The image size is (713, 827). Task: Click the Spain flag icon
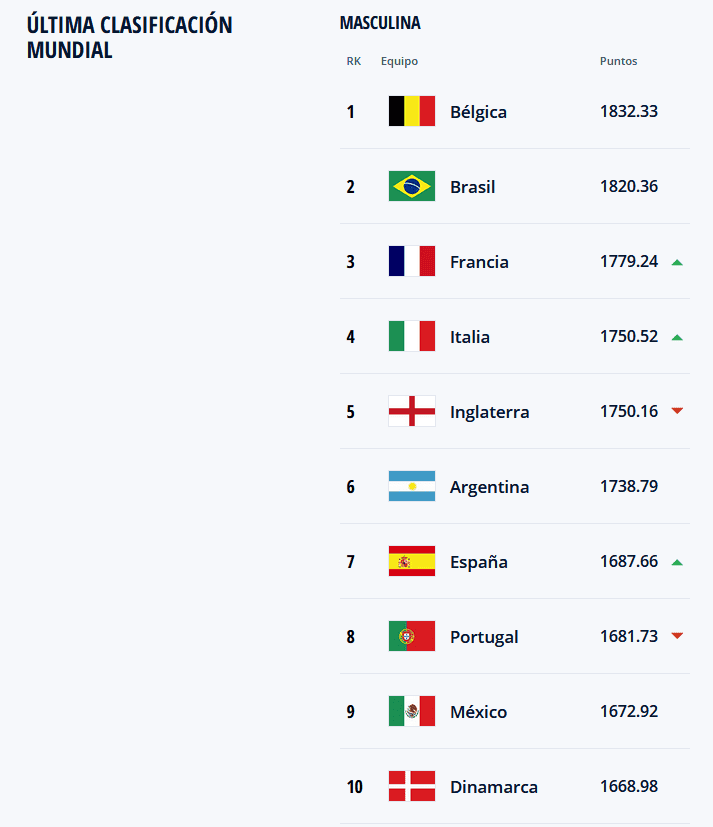[x=411, y=561]
